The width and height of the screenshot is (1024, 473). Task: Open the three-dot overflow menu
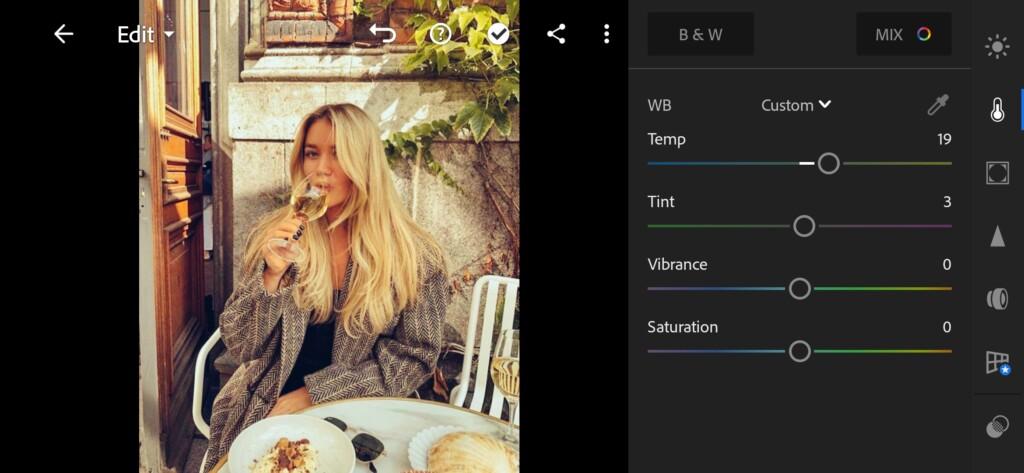(x=607, y=34)
